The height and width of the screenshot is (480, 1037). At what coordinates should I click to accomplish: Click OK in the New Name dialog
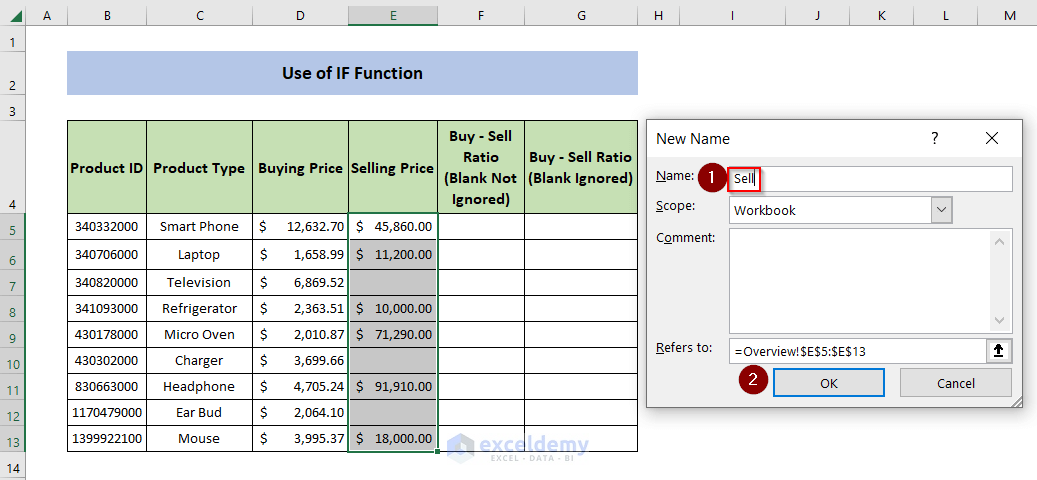pos(829,383)
